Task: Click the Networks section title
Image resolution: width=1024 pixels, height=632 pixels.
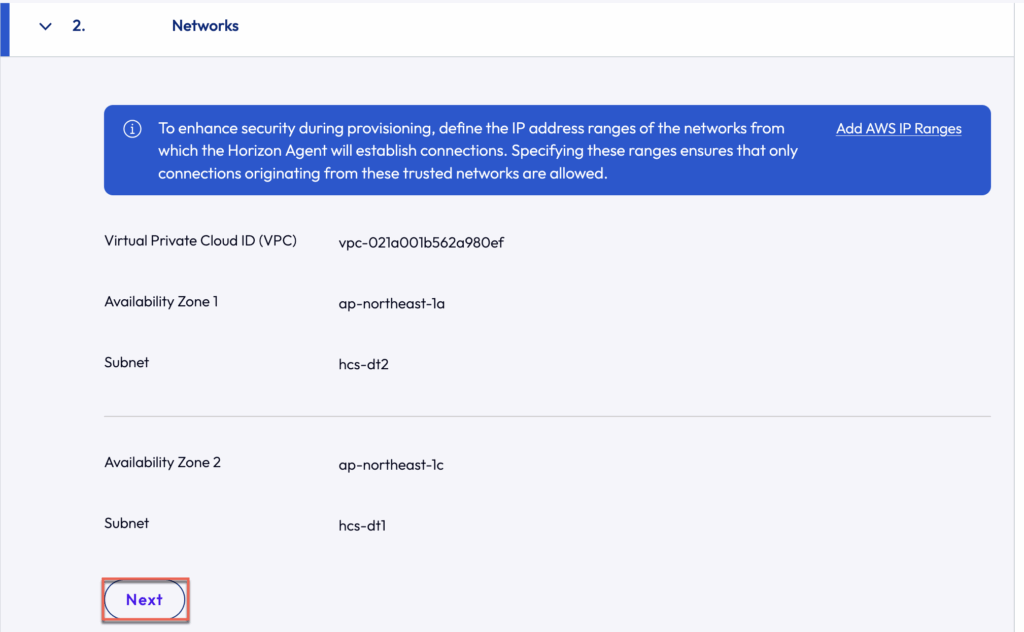Action: pyautogui.click(x=205, y=26)
